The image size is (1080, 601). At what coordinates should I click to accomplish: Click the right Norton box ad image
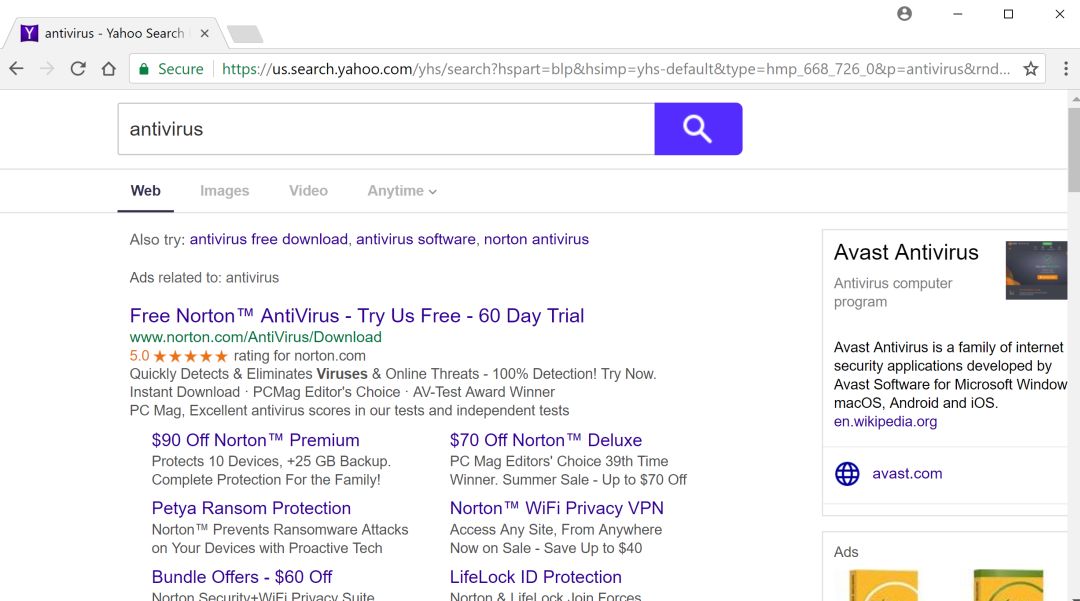[1008, 585]
